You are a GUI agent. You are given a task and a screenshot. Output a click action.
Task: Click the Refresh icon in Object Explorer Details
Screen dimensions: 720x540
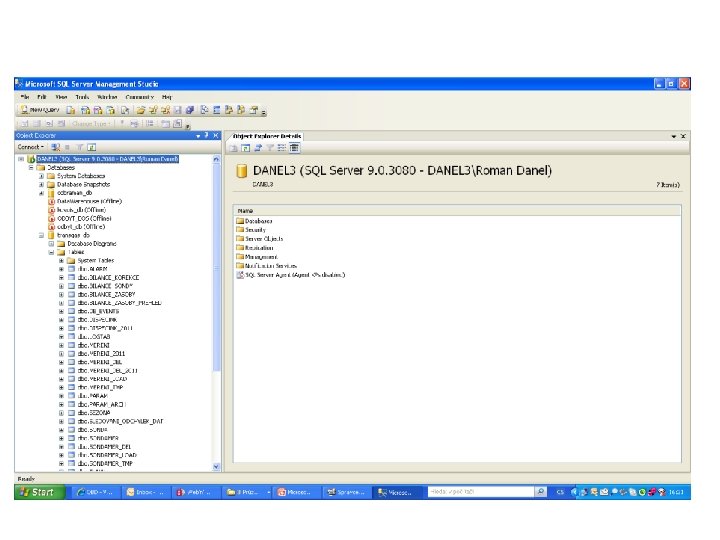tap(246, 147)
